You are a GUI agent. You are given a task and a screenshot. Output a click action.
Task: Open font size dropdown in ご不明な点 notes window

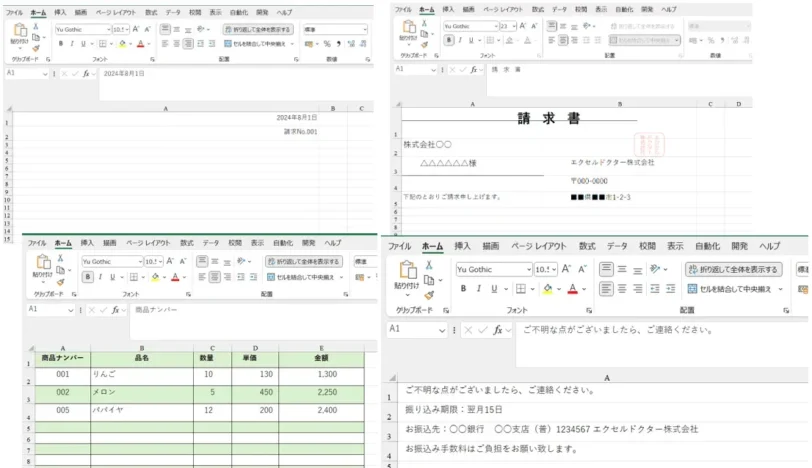coord(554,269)
